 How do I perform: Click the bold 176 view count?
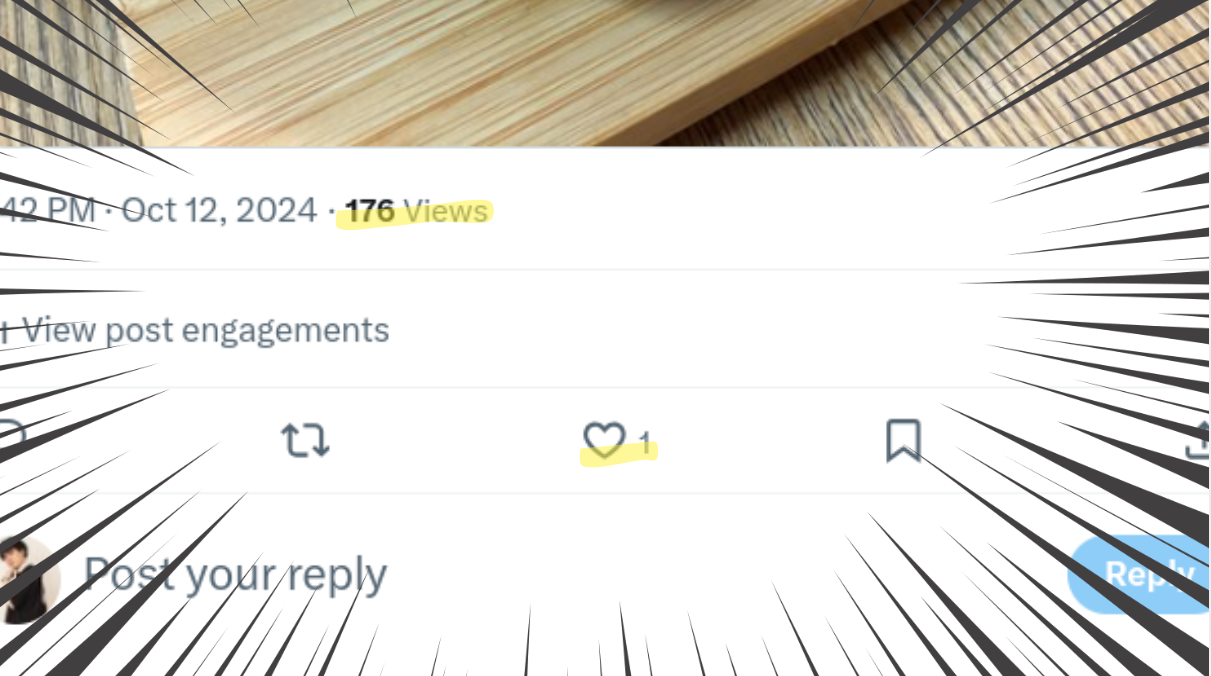tap(370, 211)
